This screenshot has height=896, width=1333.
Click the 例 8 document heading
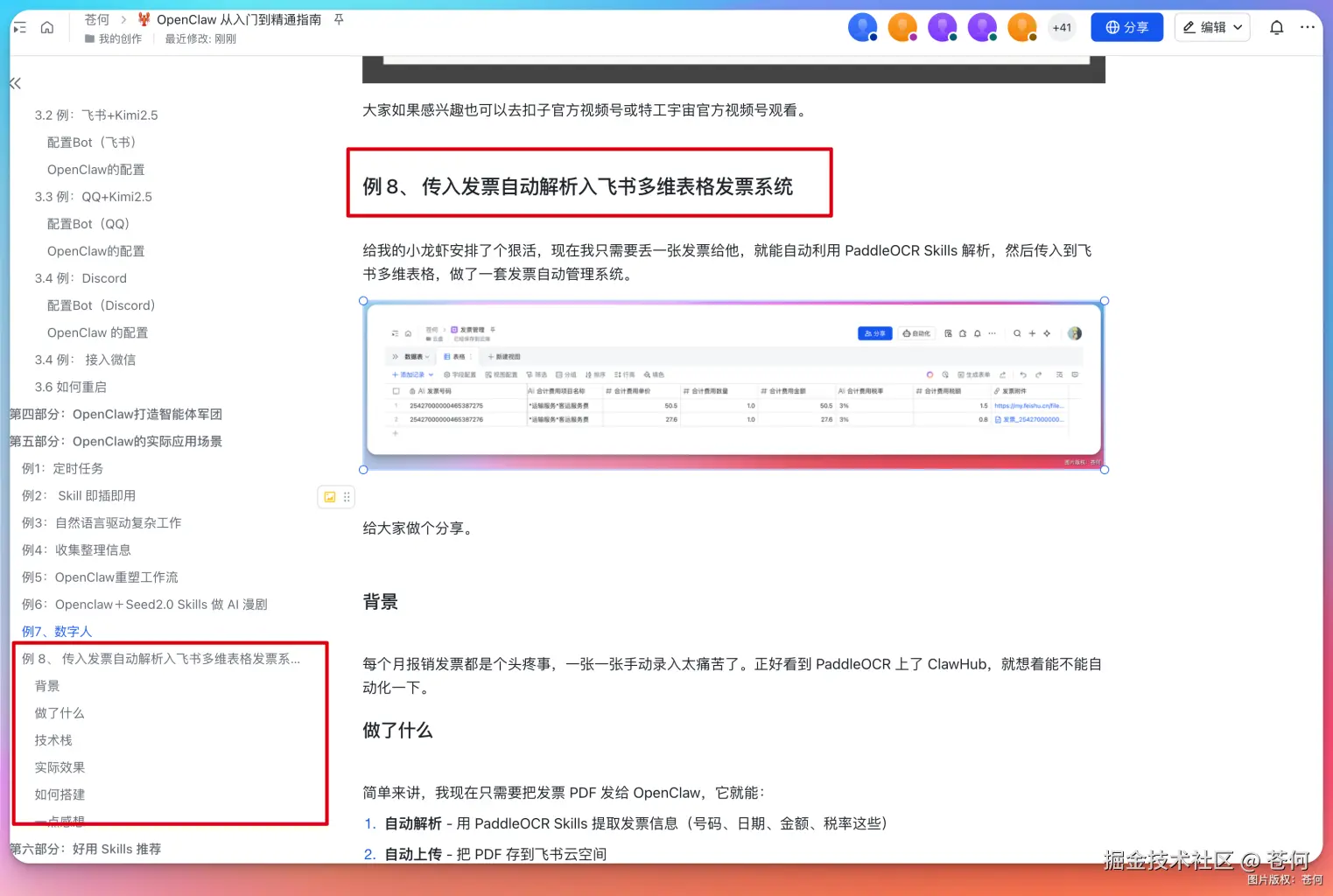click(578, 186)
